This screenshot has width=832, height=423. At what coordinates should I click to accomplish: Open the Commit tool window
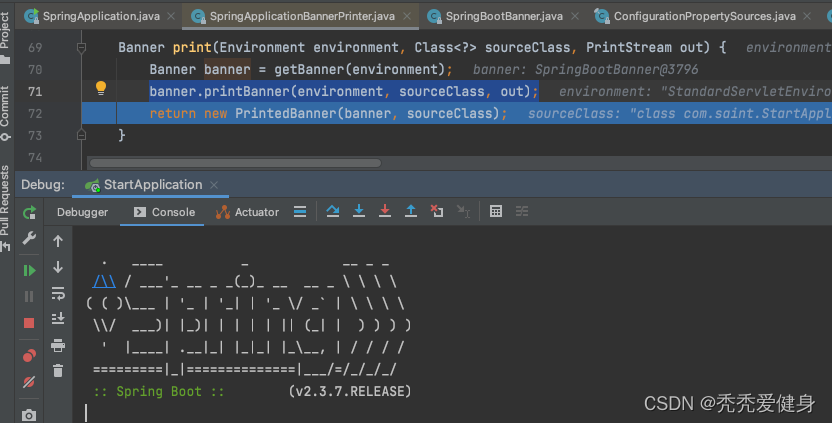pyautogui.click(x=5, y=113)
